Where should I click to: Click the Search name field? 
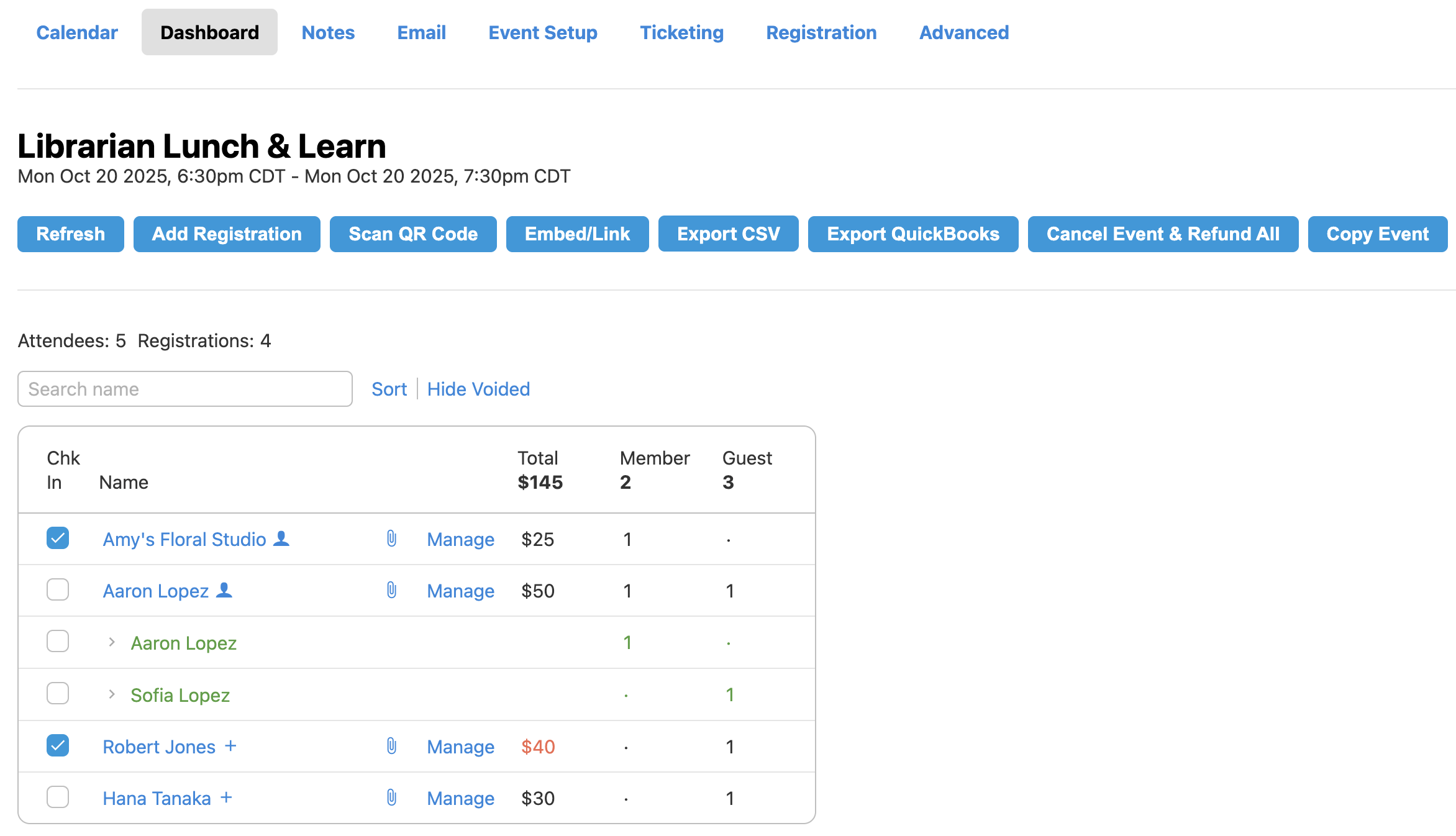click(185, 389)
